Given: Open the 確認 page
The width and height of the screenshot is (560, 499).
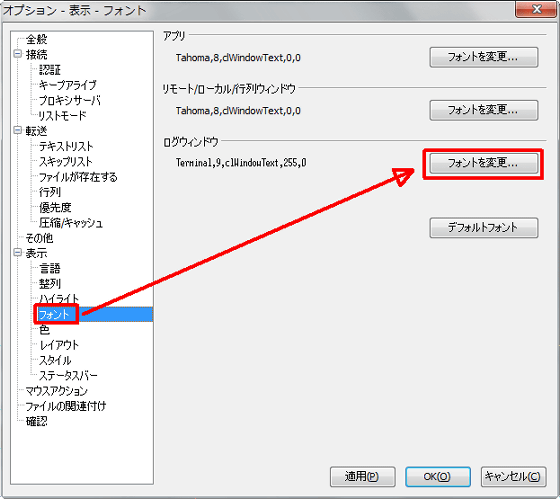Looking at the screenshot, I should (x=36, y=421).
